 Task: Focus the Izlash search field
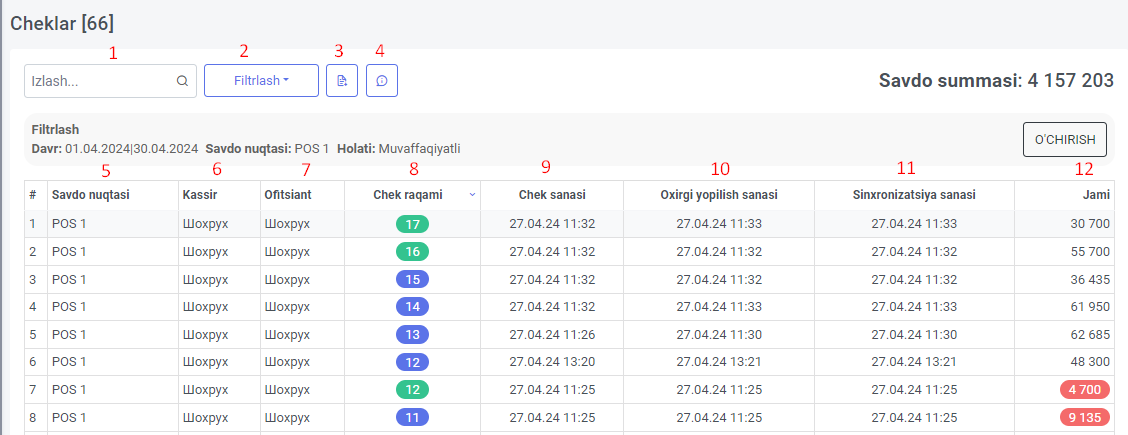[x=110, y=81]
